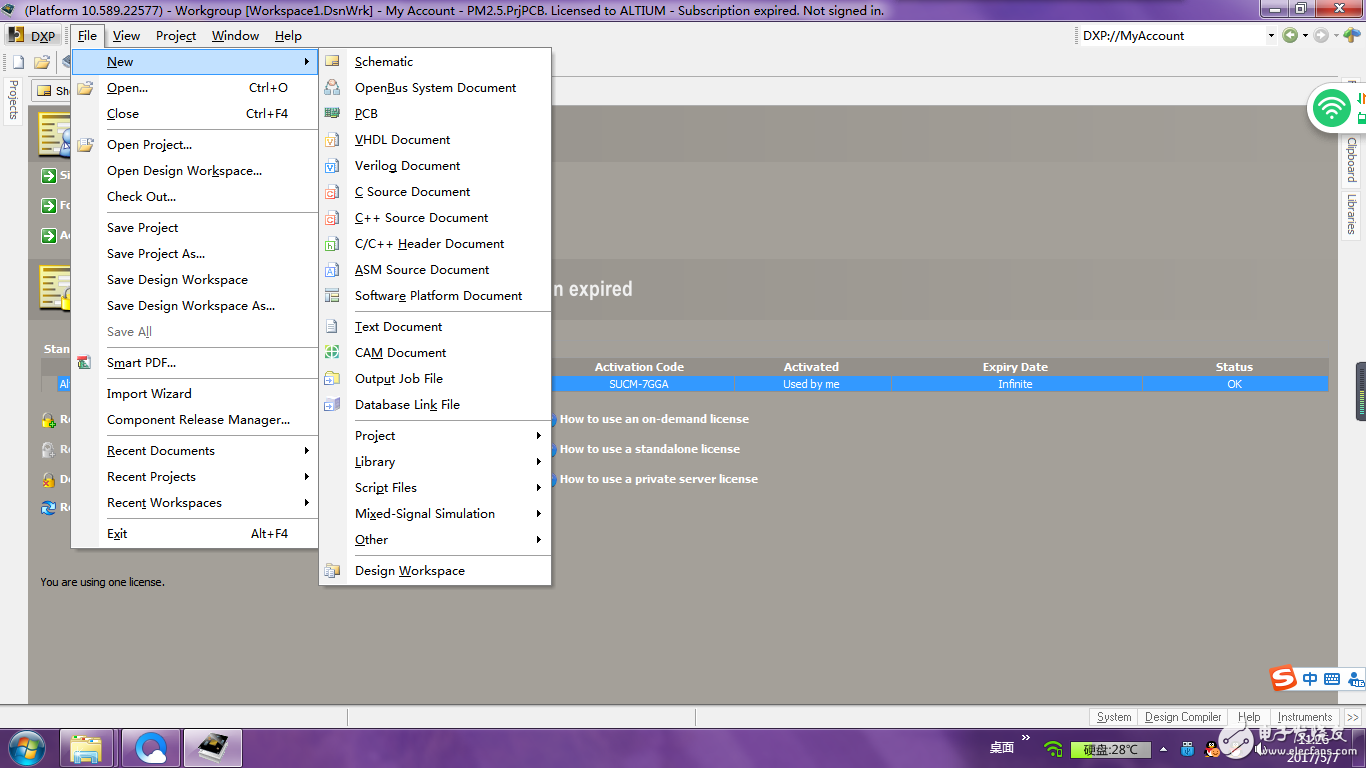
Task: Open the Design Compiler panel button
Action: point(1183,717)
